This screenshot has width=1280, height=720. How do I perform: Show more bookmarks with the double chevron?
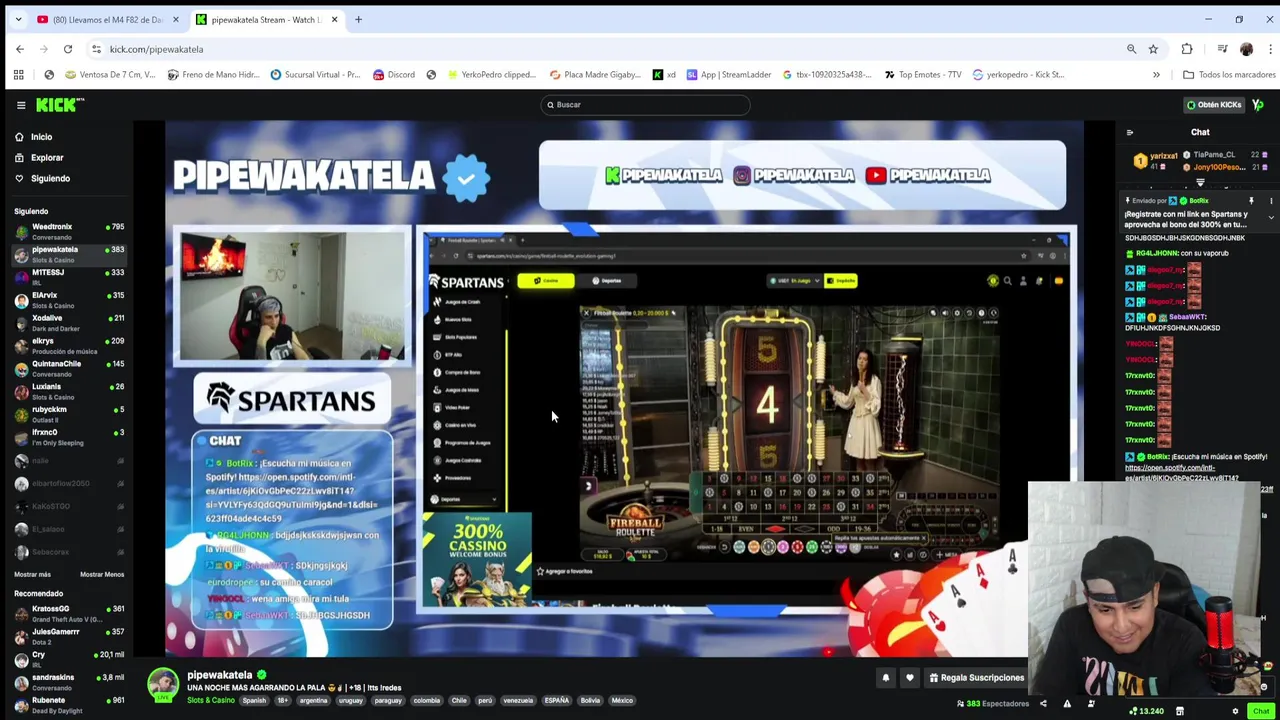[1156, 74]
